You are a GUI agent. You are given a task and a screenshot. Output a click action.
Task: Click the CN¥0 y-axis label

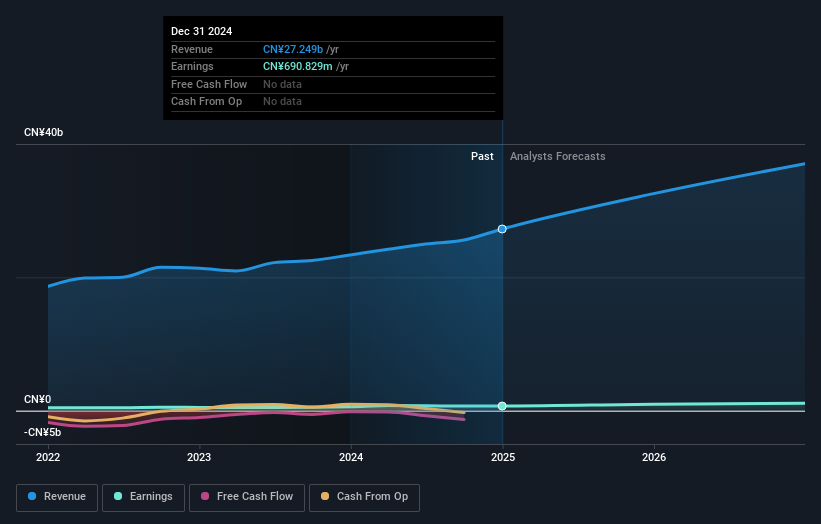click(38, 399)
